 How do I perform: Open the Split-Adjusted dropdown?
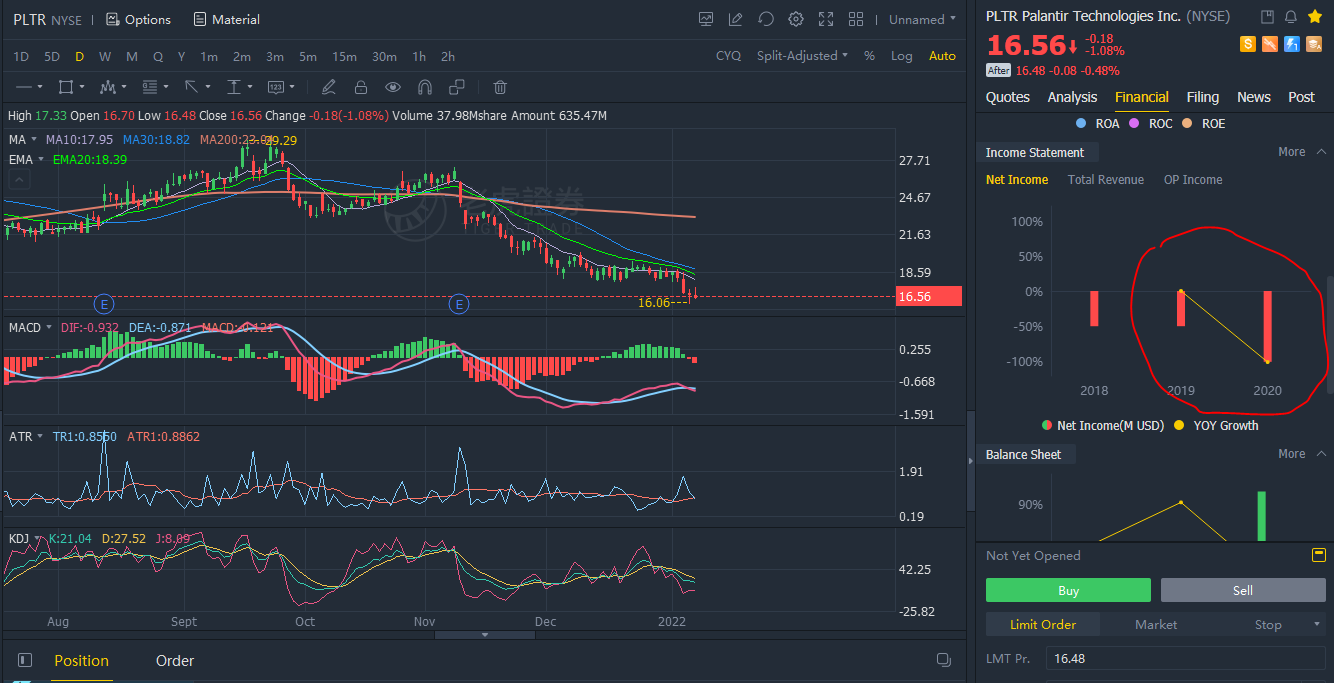click(802, 56)
